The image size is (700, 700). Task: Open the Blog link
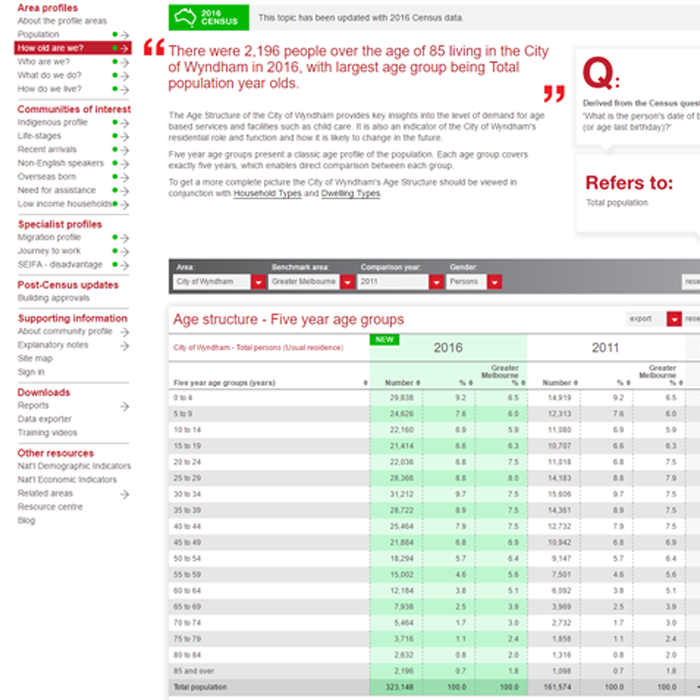(26, 521)
